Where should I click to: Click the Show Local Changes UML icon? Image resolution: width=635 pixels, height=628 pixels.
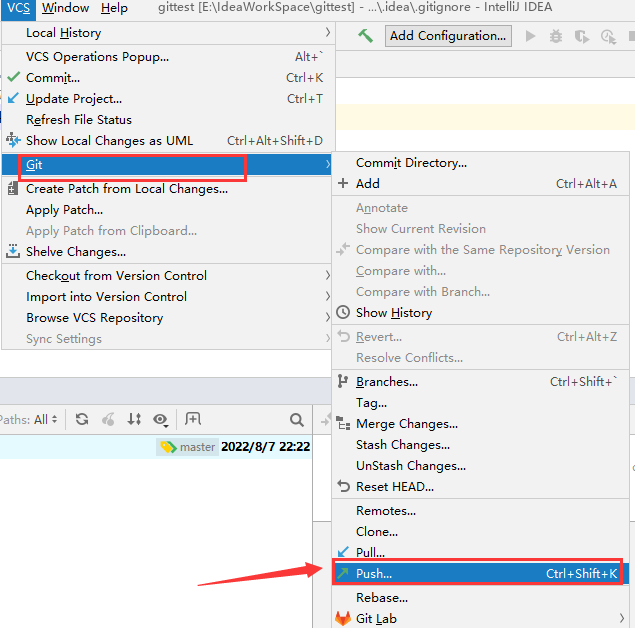[x=13, y=140]
